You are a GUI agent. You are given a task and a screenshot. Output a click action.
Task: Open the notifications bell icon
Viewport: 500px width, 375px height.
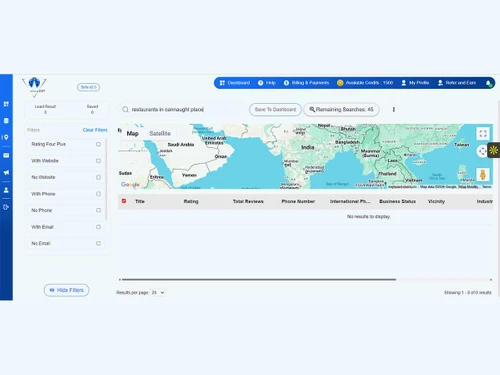click(488, 83)
